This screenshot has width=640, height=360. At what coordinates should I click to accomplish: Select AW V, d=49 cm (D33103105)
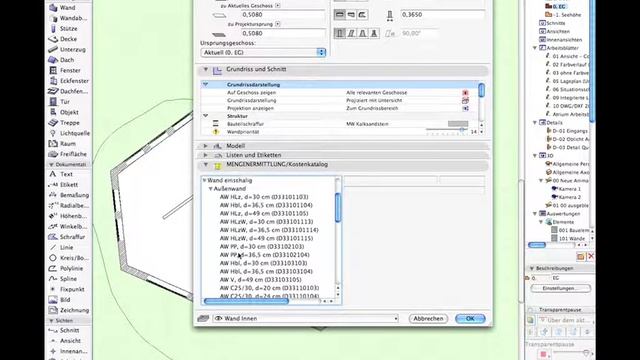(260, 280)
